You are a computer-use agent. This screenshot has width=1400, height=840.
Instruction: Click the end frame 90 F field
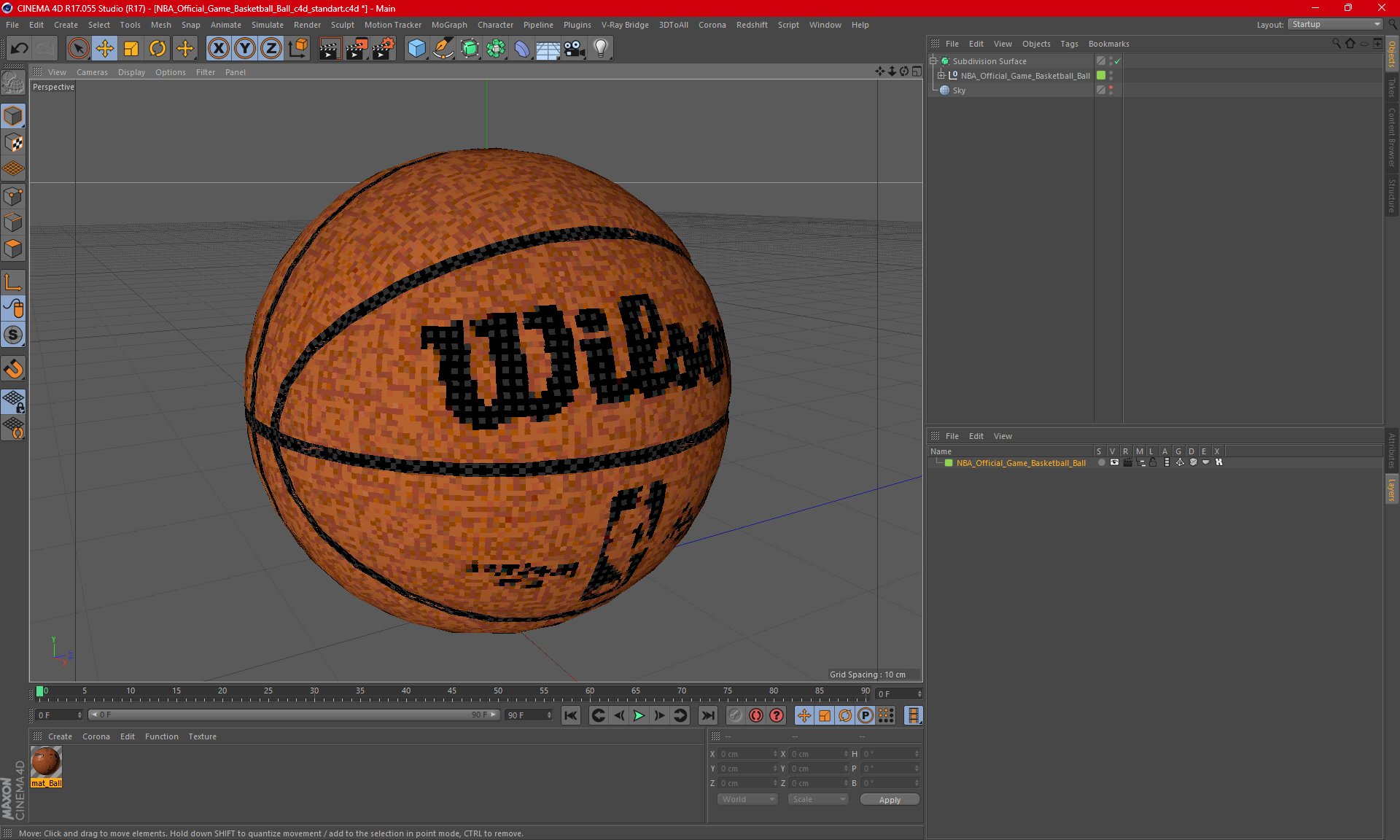tap(529, 715)
